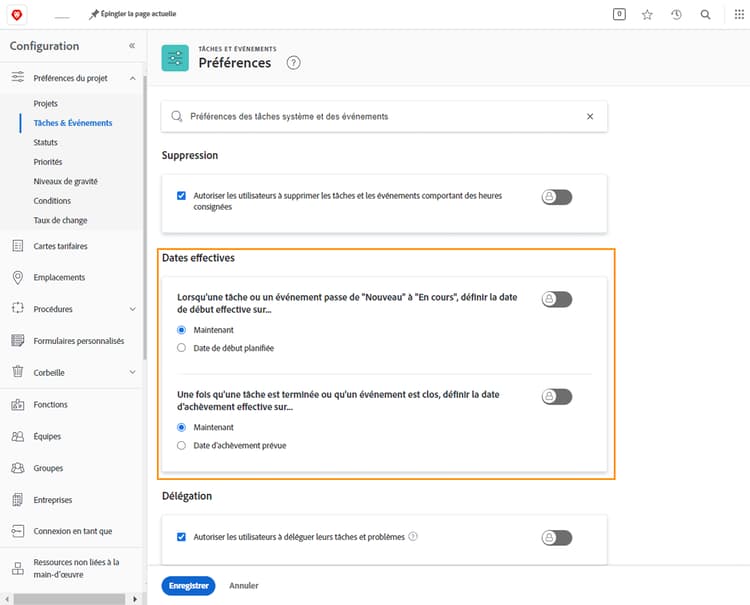Click the pin icon for Épingler la page actuelle

[x=94, y=14]
